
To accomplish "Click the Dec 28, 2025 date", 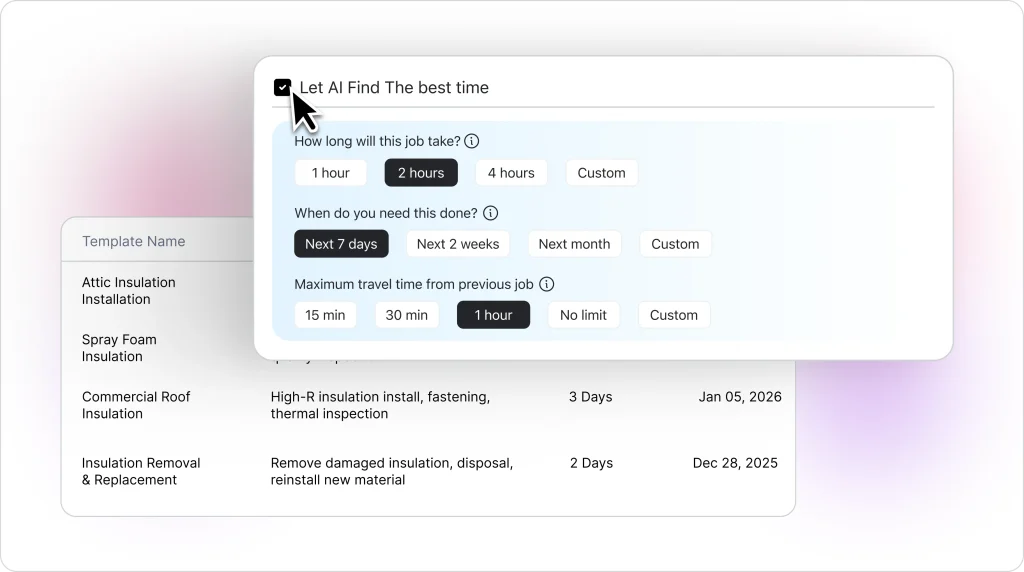I will tap(735, 463).
